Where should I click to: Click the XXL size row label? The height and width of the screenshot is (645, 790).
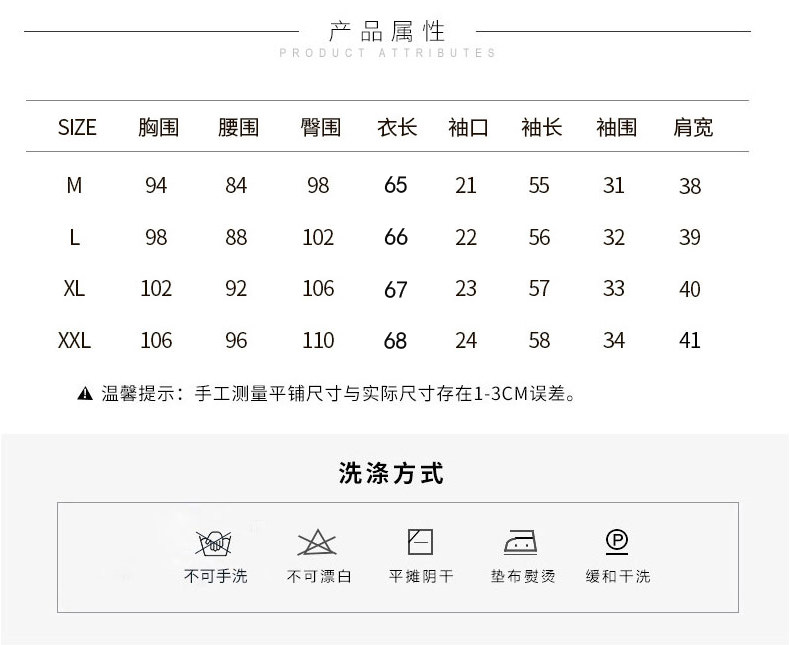[x=74, y=341]
